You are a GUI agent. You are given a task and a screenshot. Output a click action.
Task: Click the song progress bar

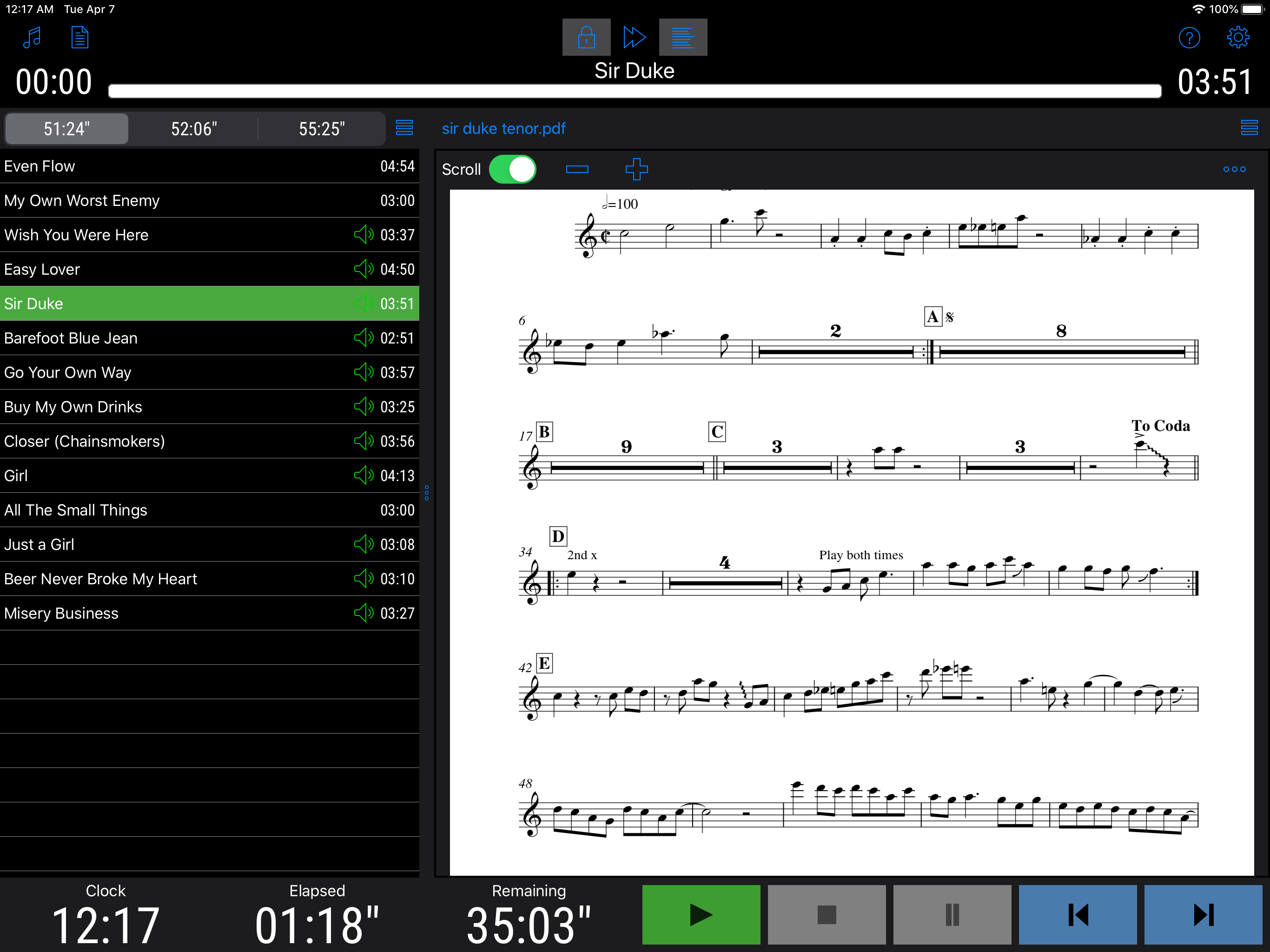(x=635, y=91)
